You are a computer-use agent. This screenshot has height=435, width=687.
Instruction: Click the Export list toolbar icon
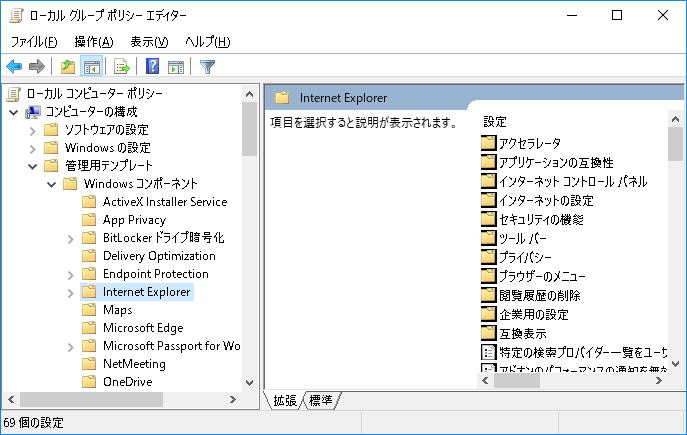tap(121, 67)
